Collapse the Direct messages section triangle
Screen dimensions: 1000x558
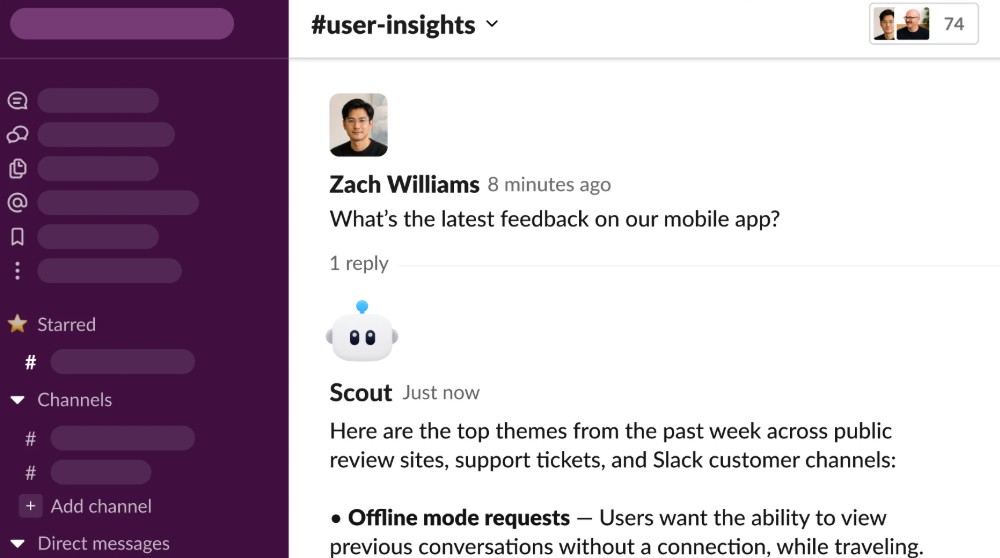(x=17, y=544)
